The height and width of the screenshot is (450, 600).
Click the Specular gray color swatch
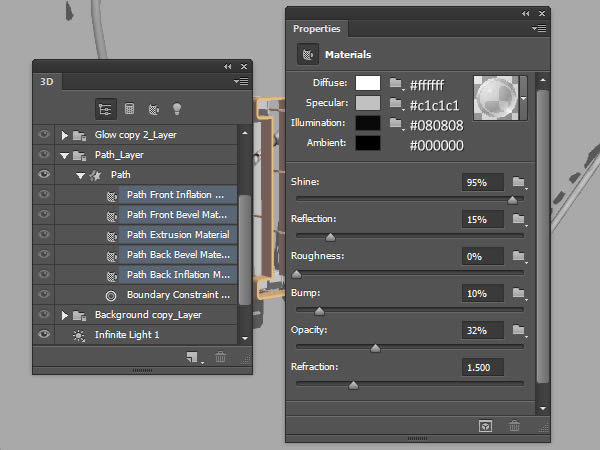pyautogui.click(x=368, y=103)
